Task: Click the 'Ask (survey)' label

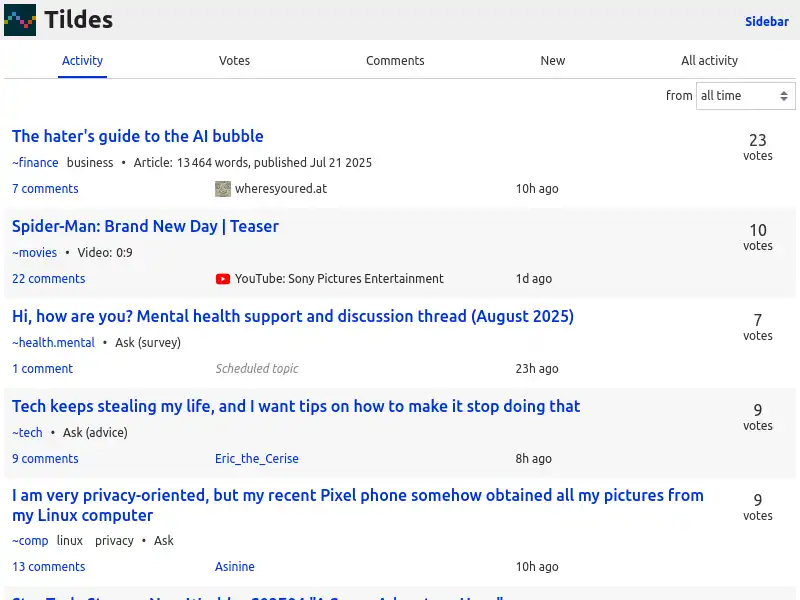Action: pyautogui.click(x=148, y=342)
